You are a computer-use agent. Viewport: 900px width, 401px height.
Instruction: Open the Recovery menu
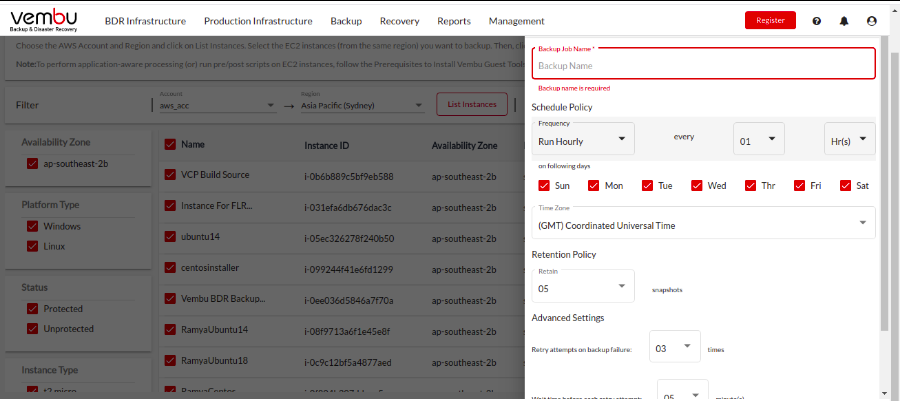(399, 21)
